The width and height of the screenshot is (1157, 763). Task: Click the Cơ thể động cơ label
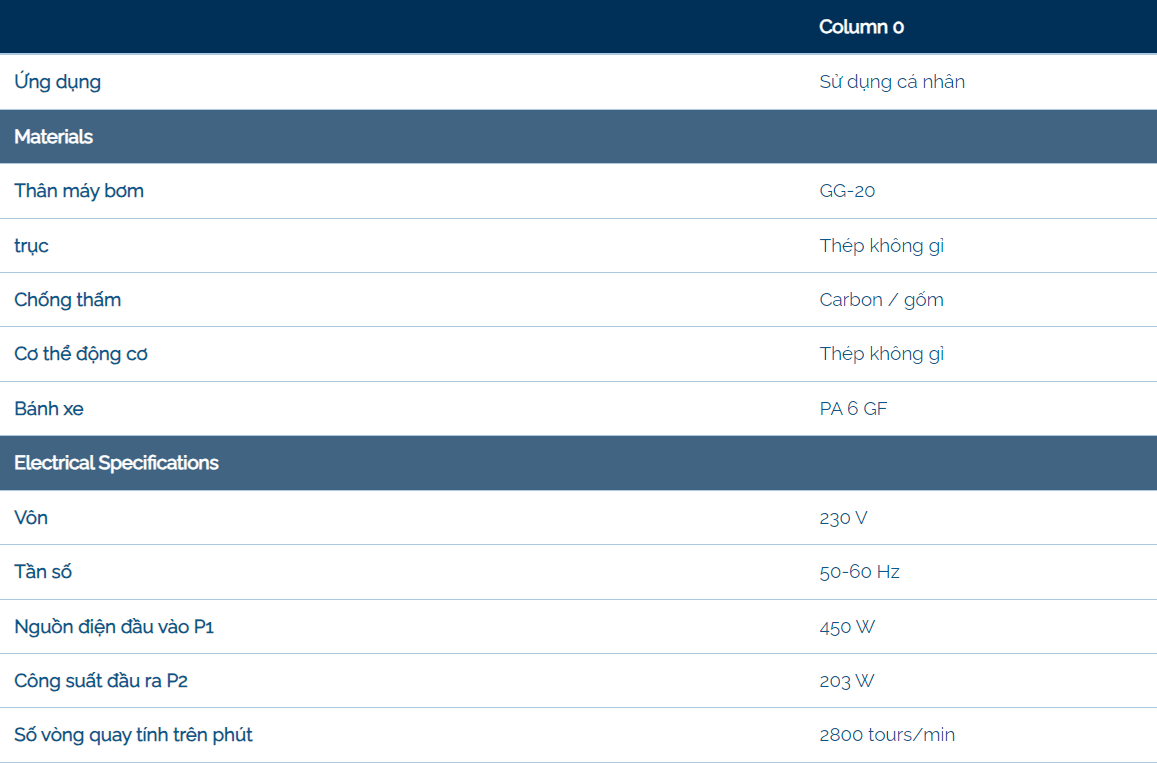pos(81,354)
